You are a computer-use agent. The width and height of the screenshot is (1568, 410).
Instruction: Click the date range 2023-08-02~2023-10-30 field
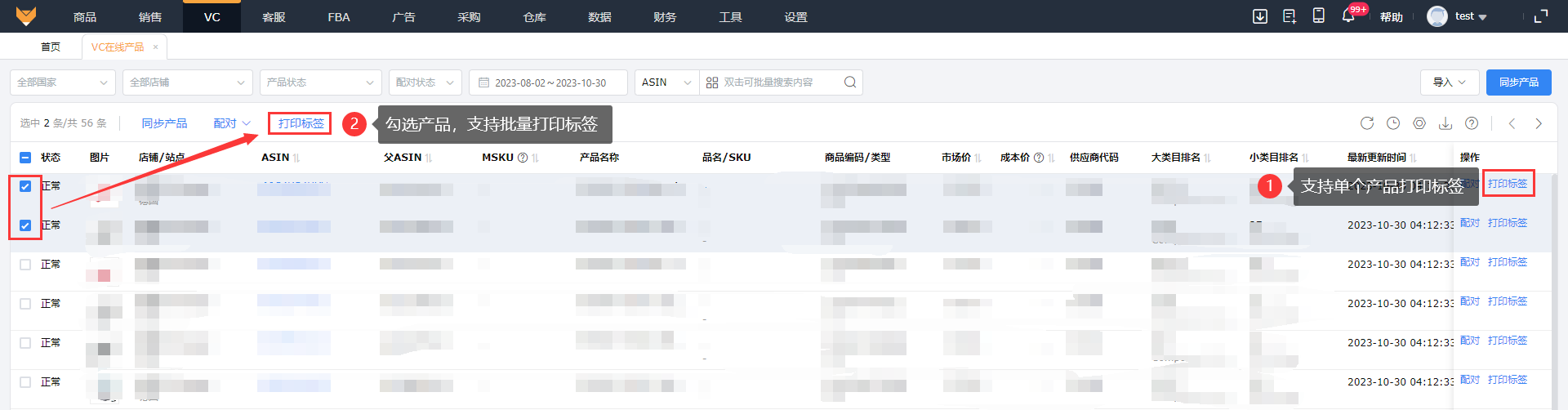click(x=548, y=82)
